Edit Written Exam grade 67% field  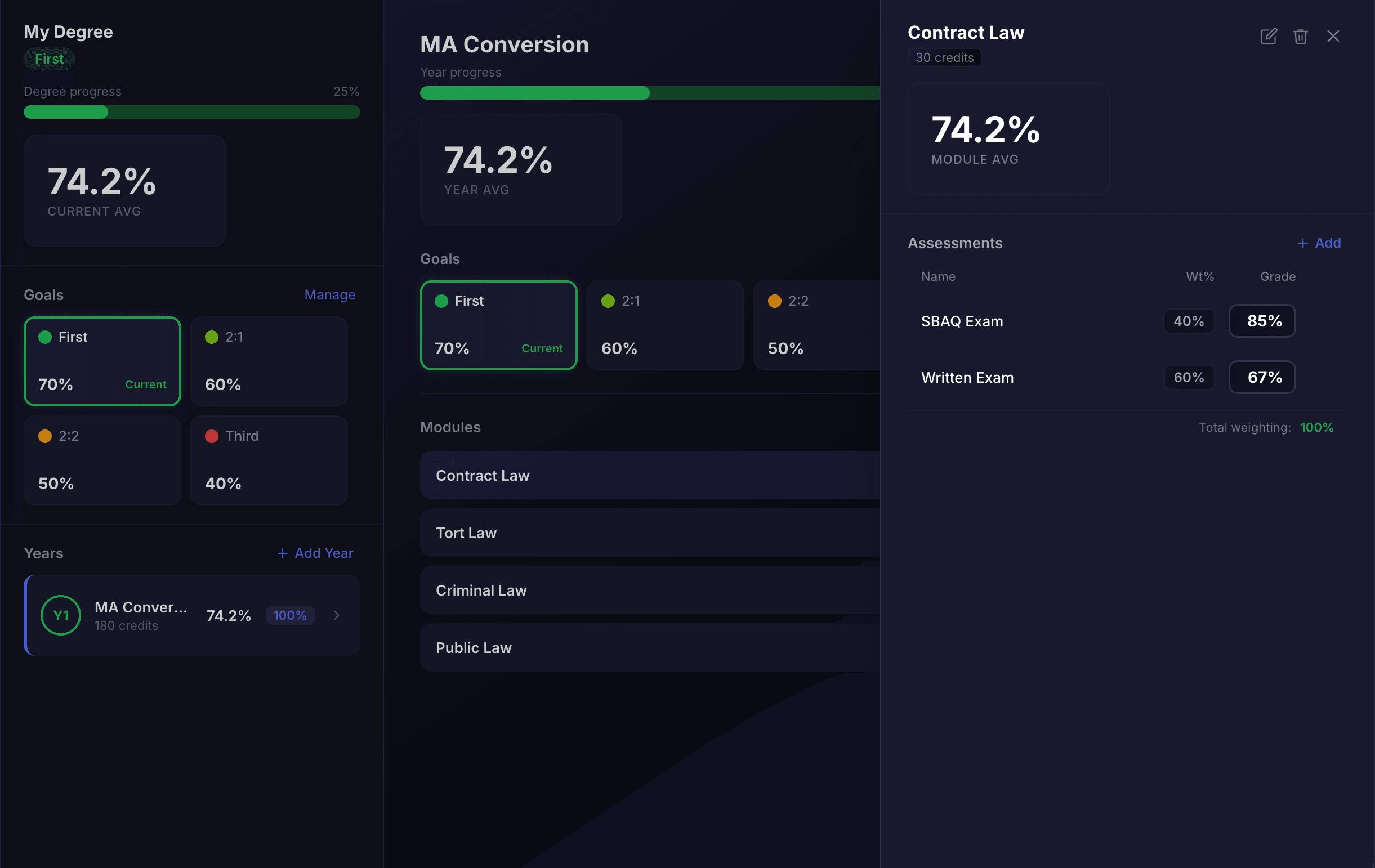[x=1262, y=377]
